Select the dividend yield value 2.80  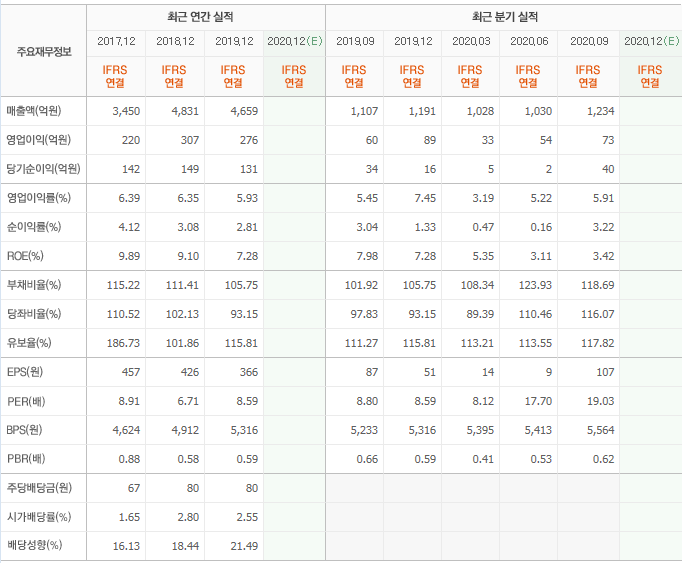pyautogui.click(x=188, y=517)
